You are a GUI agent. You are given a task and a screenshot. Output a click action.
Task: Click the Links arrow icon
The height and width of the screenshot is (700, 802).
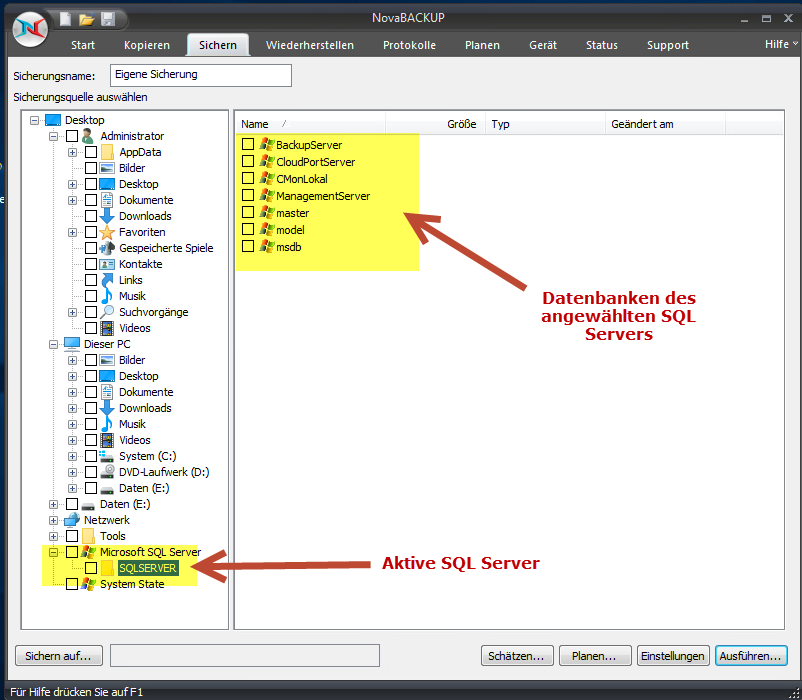click(107, 280)
